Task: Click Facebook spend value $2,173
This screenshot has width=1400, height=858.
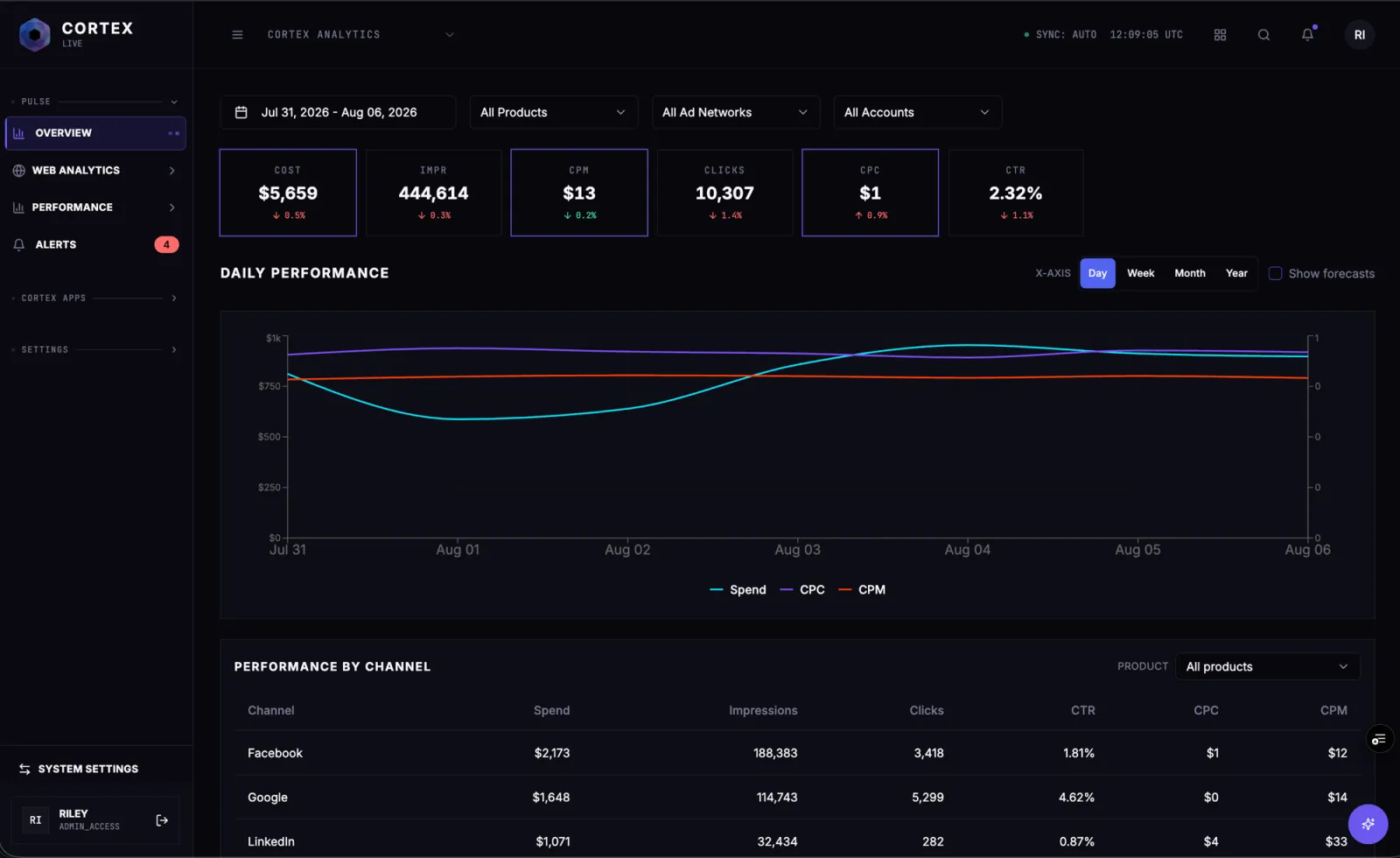Action: pos(552,754)
